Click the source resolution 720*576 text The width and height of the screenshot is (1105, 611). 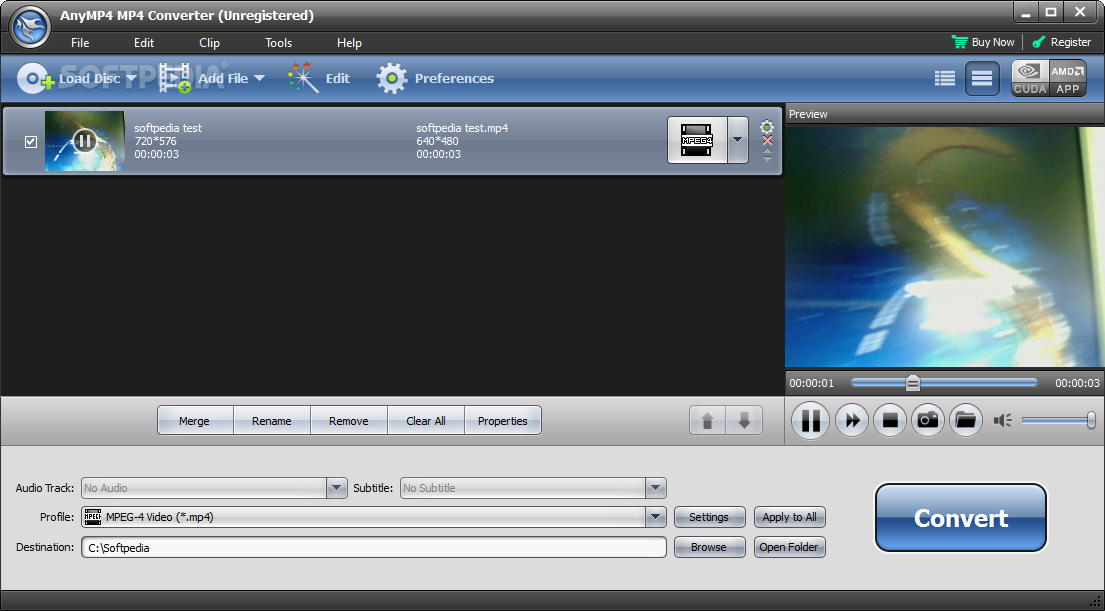pyautogui.click(x=155, y=141)
